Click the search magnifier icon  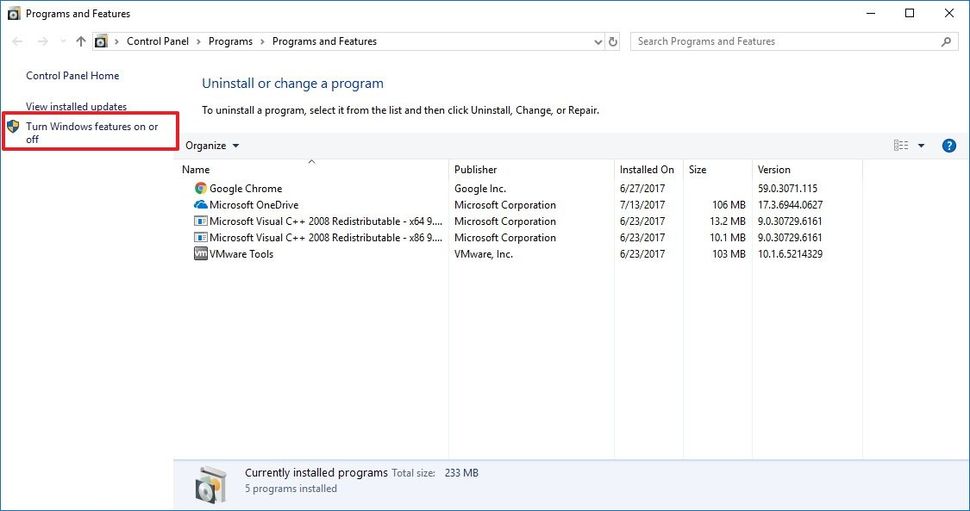(x=946, y=42)
